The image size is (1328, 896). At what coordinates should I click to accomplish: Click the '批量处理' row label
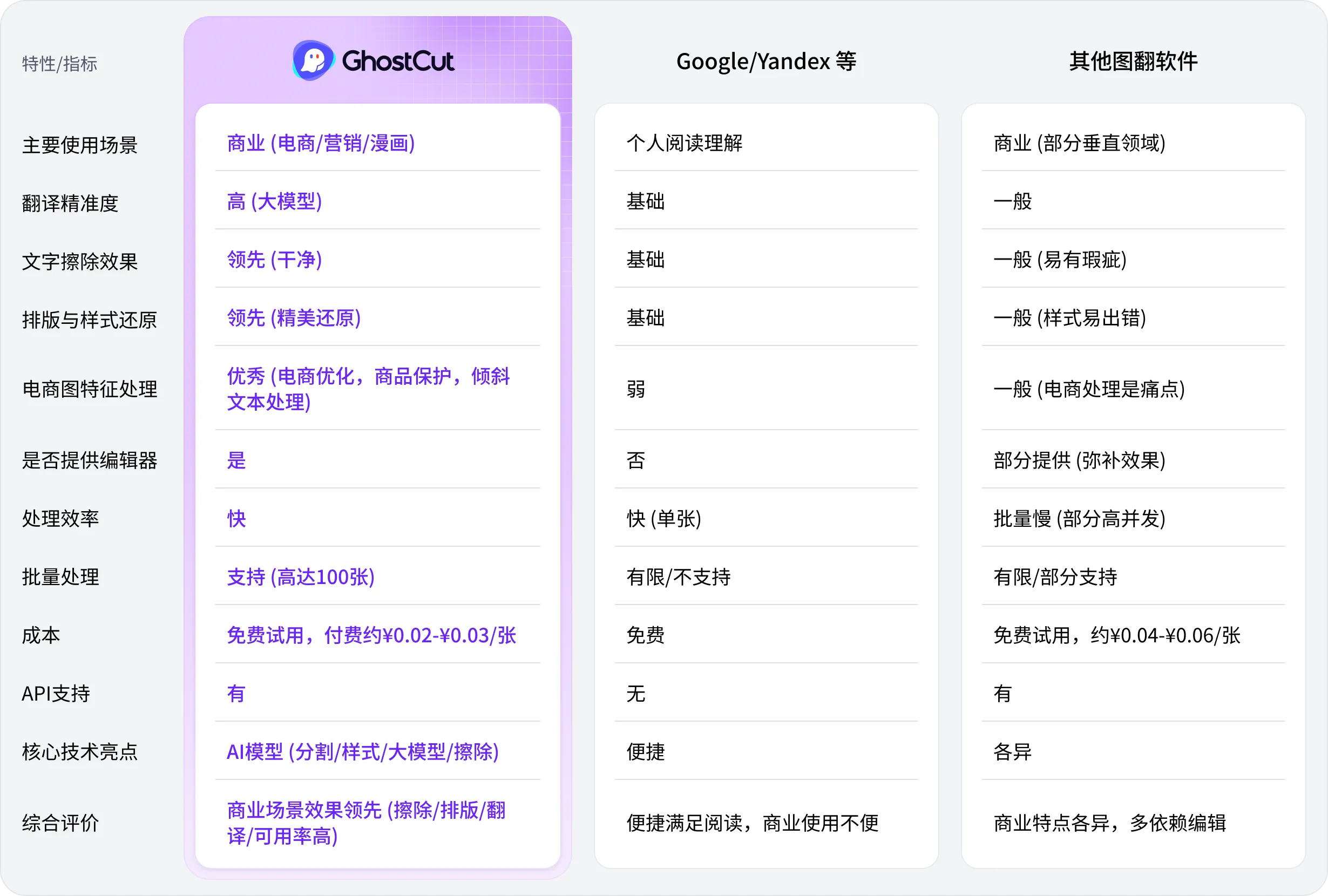point(60,577)
